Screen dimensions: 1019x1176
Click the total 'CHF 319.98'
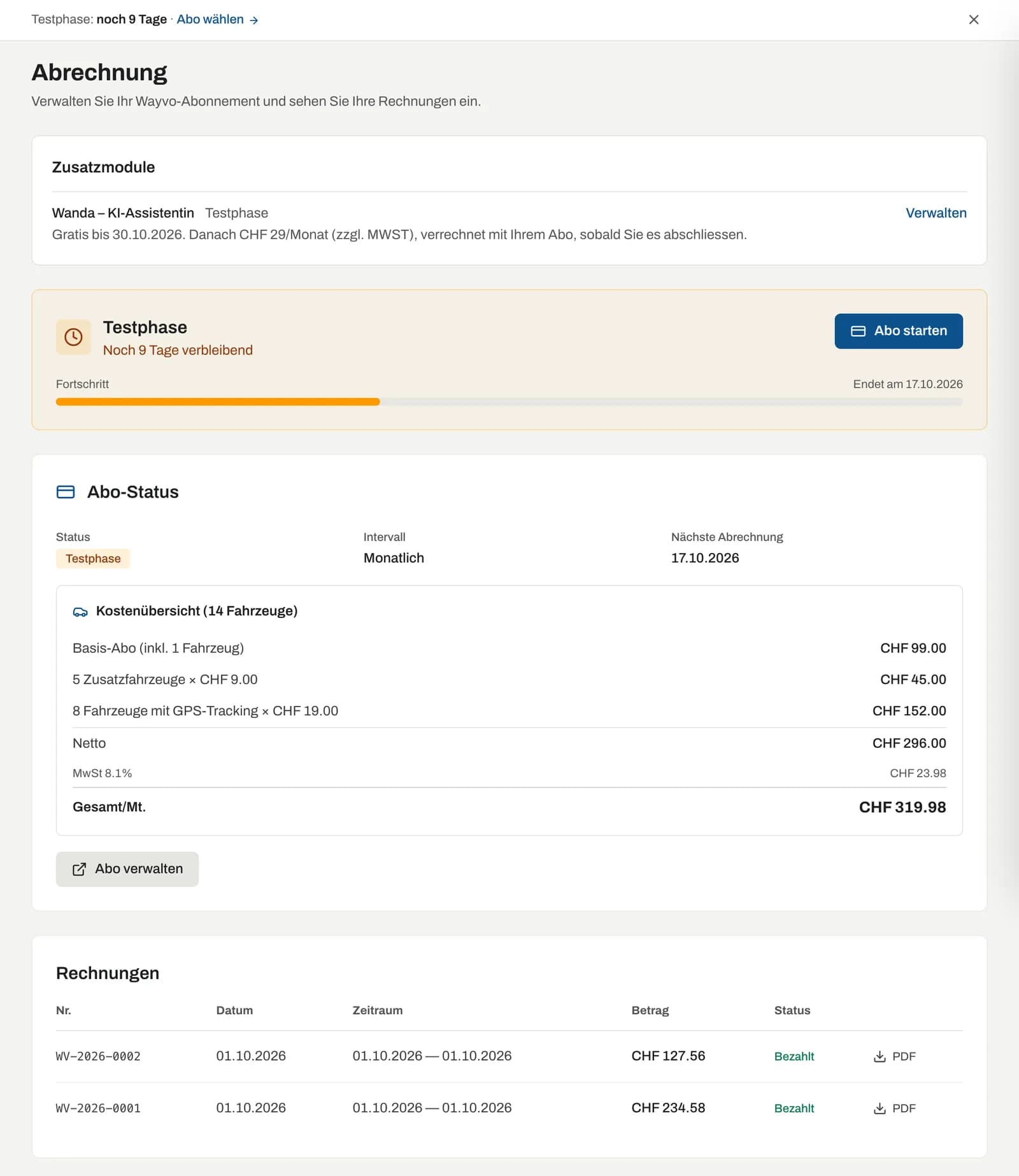[902, 807]
